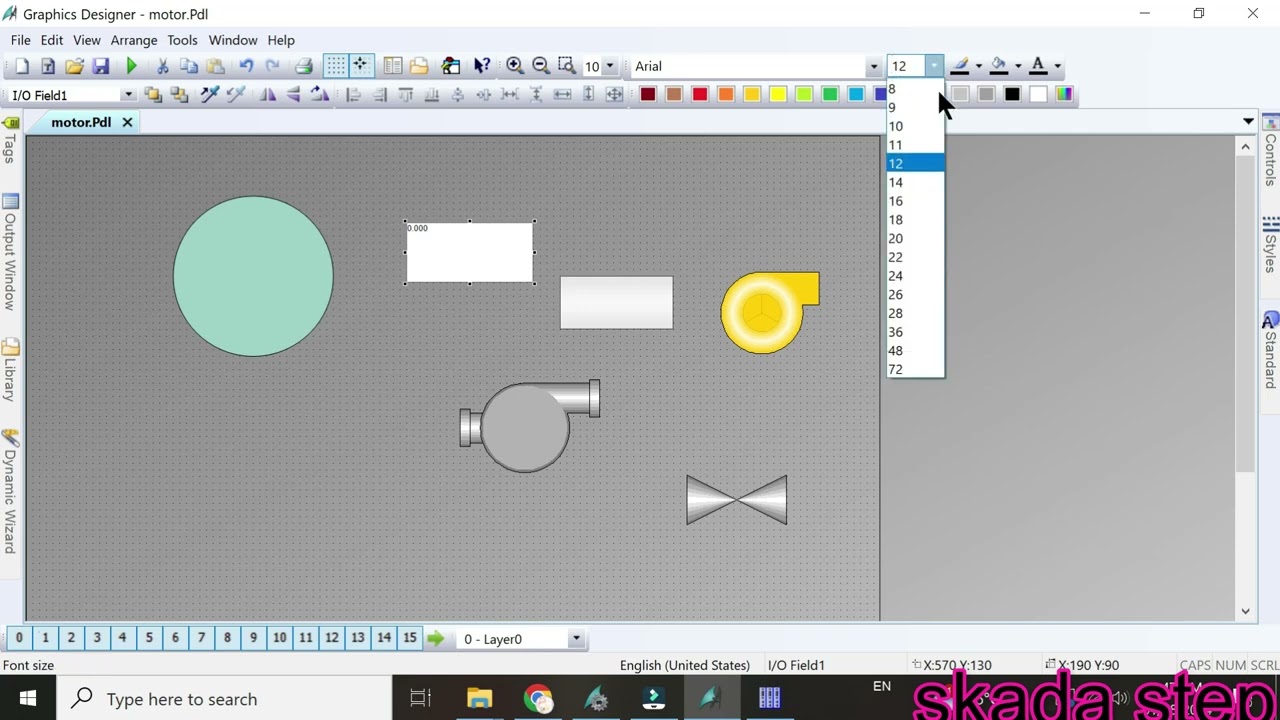Screen dimensions: 1280x720
Task: Choose font size 72 from the list
Action: click(x=915, y=369)
